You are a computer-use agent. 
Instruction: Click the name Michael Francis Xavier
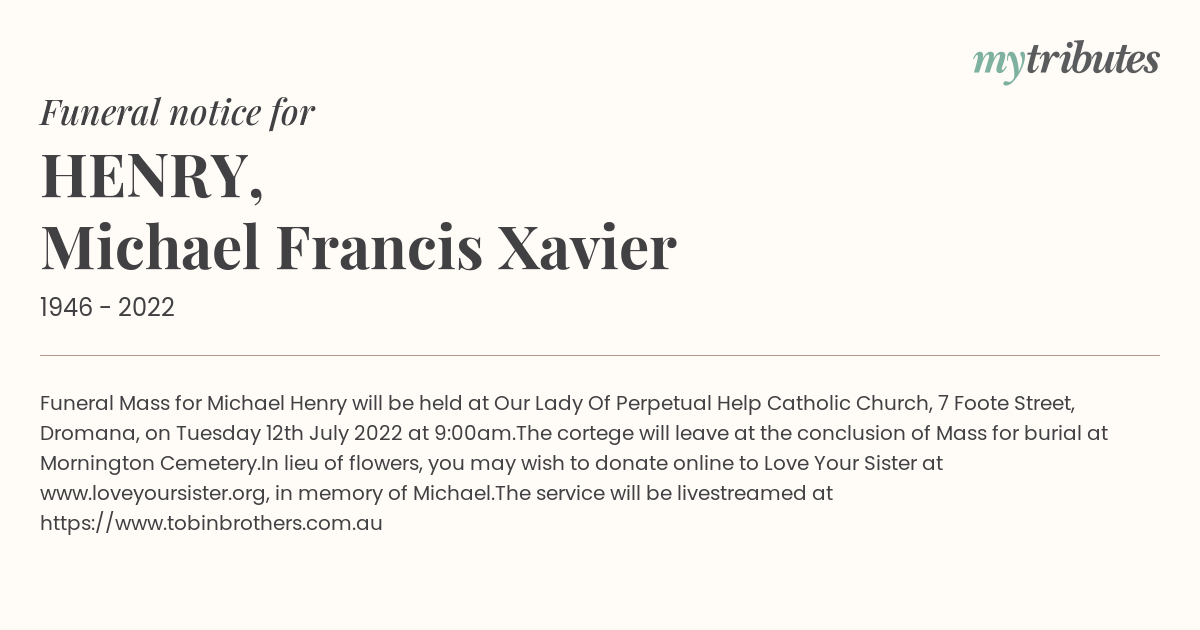point(358,248)
